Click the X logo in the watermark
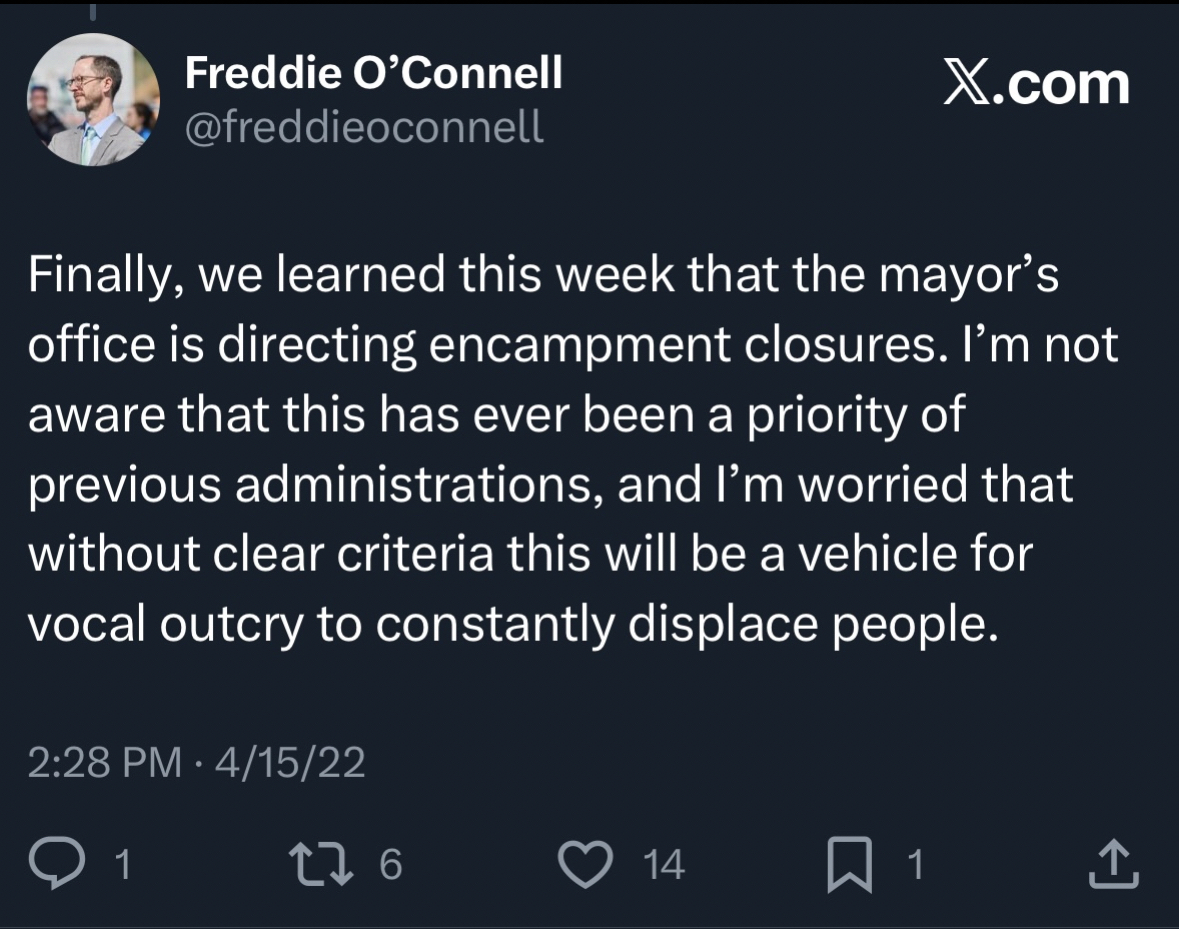 (965, 85)
